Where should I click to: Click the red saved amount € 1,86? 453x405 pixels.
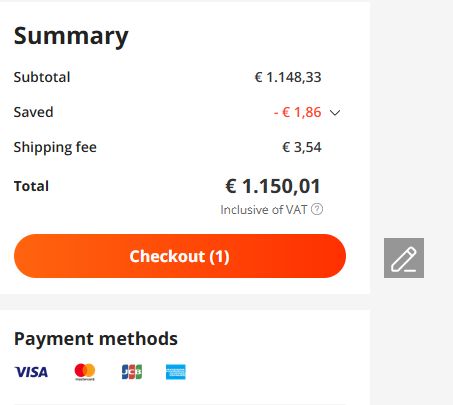tap(297, 112)
